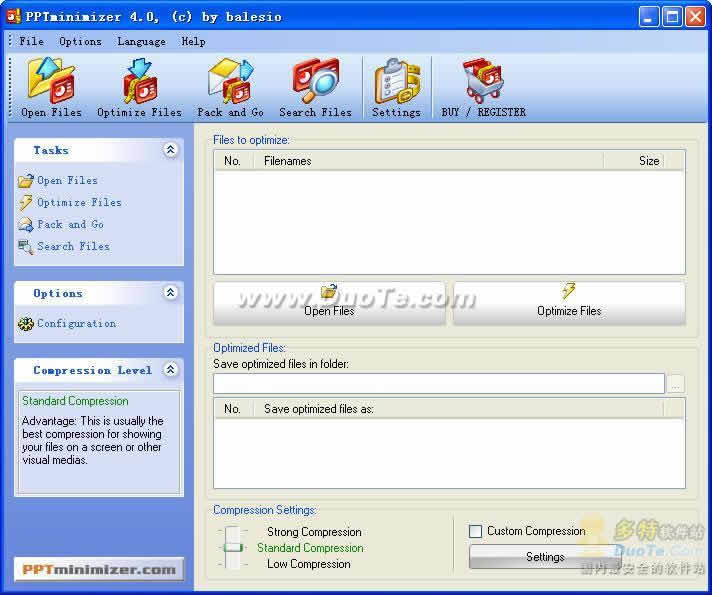The width and height of the screenshot is (712, 595).
Task: Open the File menu
Action: tap(31, 41)
